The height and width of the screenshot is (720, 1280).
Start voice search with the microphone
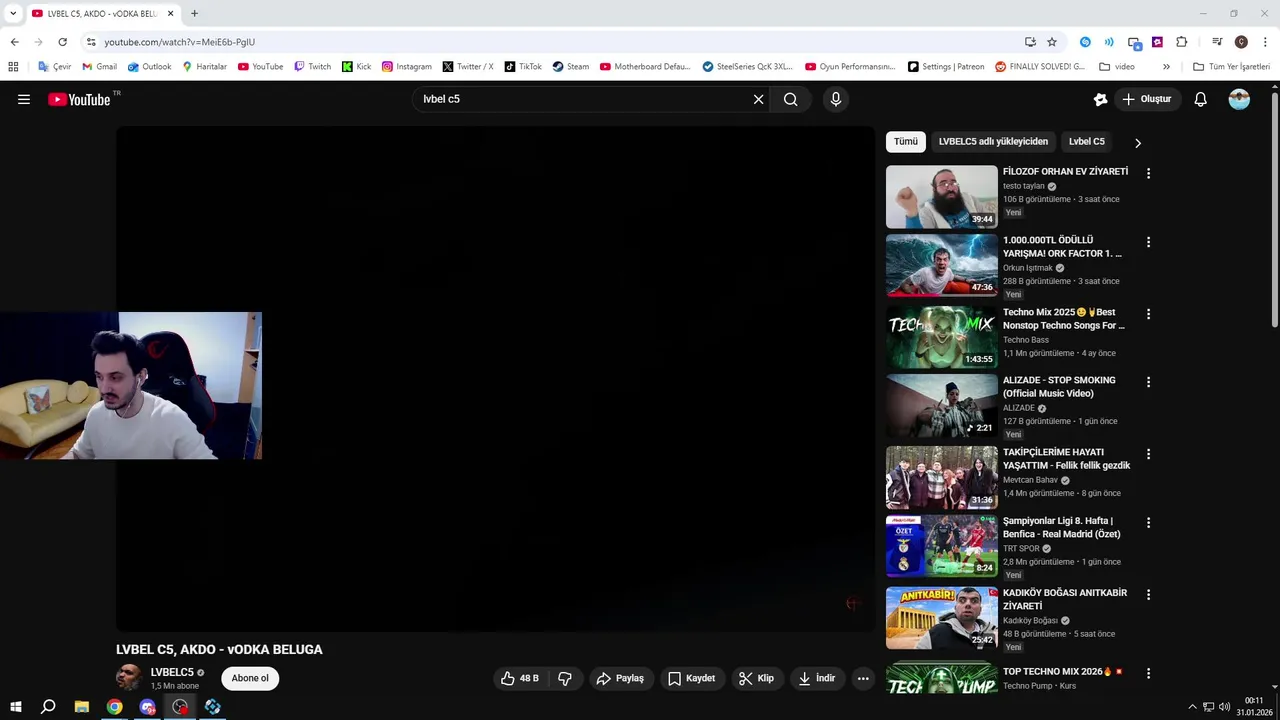tap(836, 99)
